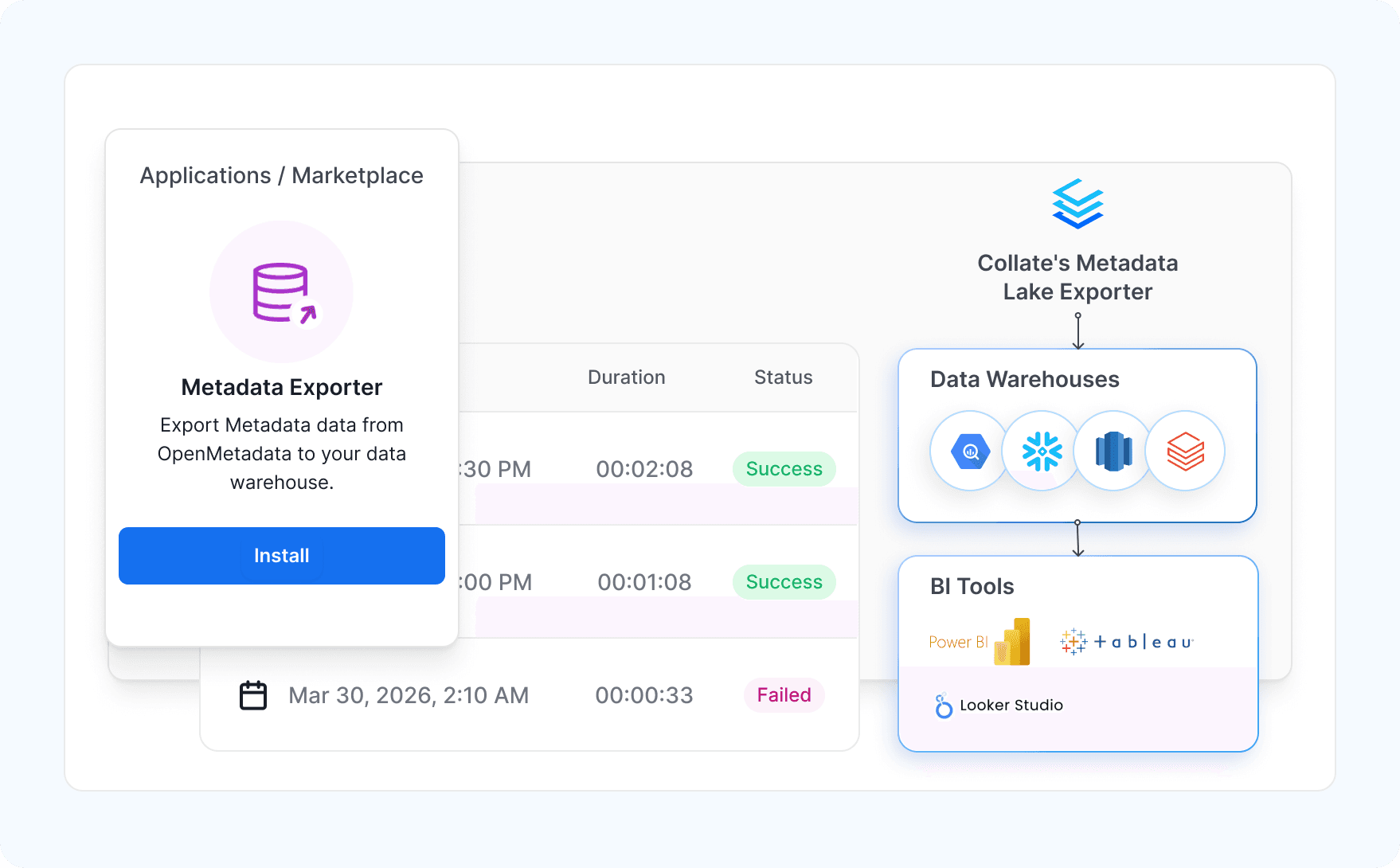
Task: Click the calendar icon in Mar 30 row
Action: click(253, 695)
